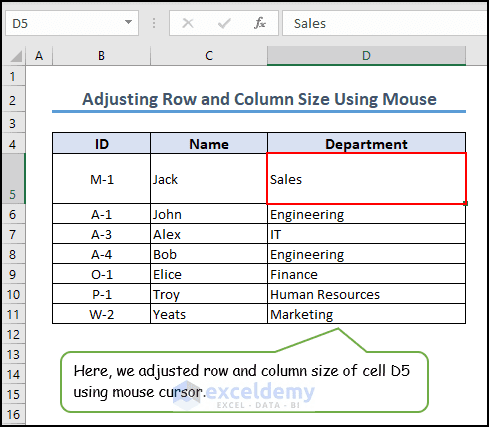
Task: Select column C header
Action: 209,56
